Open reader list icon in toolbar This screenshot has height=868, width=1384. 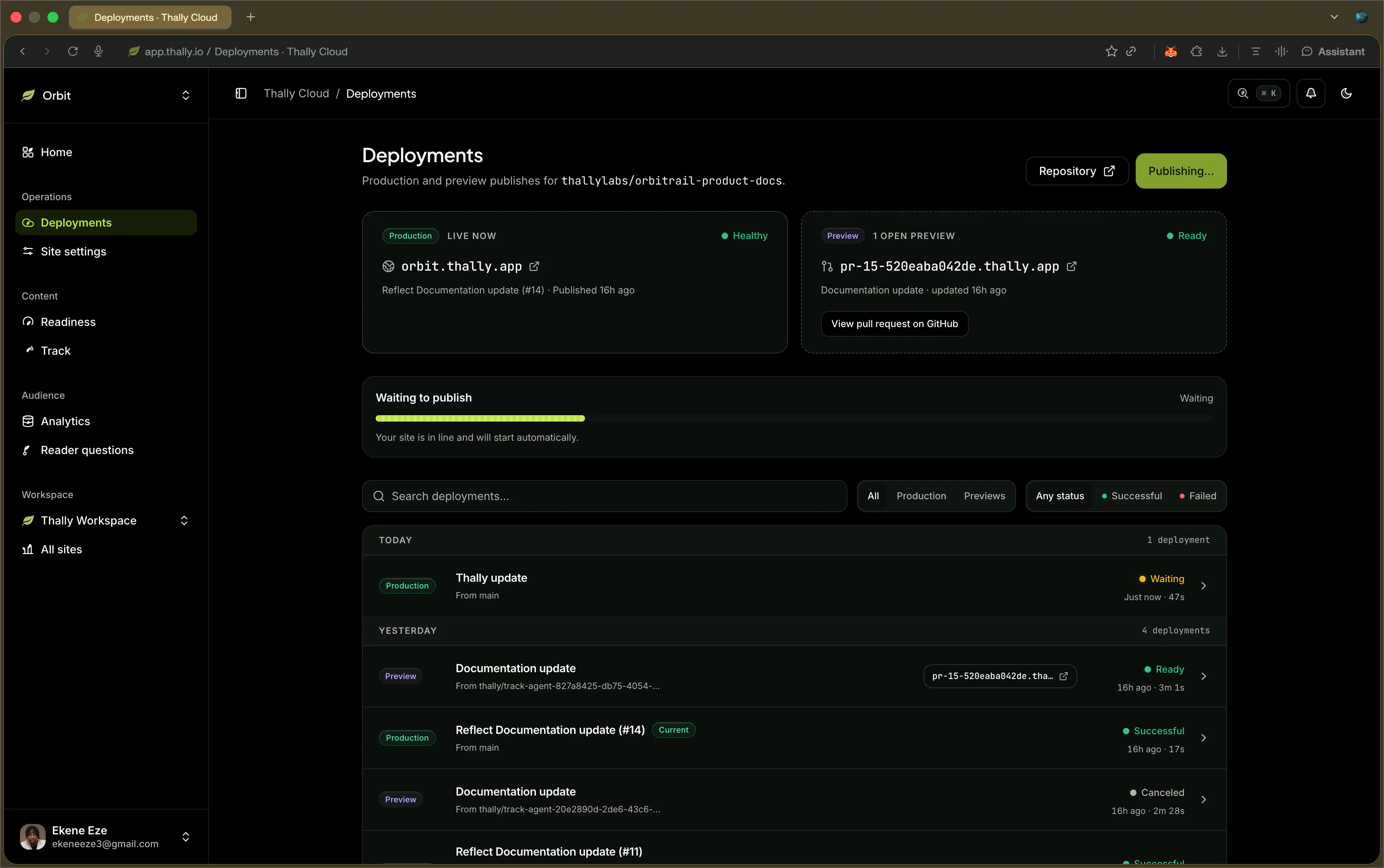point(1255,51)
